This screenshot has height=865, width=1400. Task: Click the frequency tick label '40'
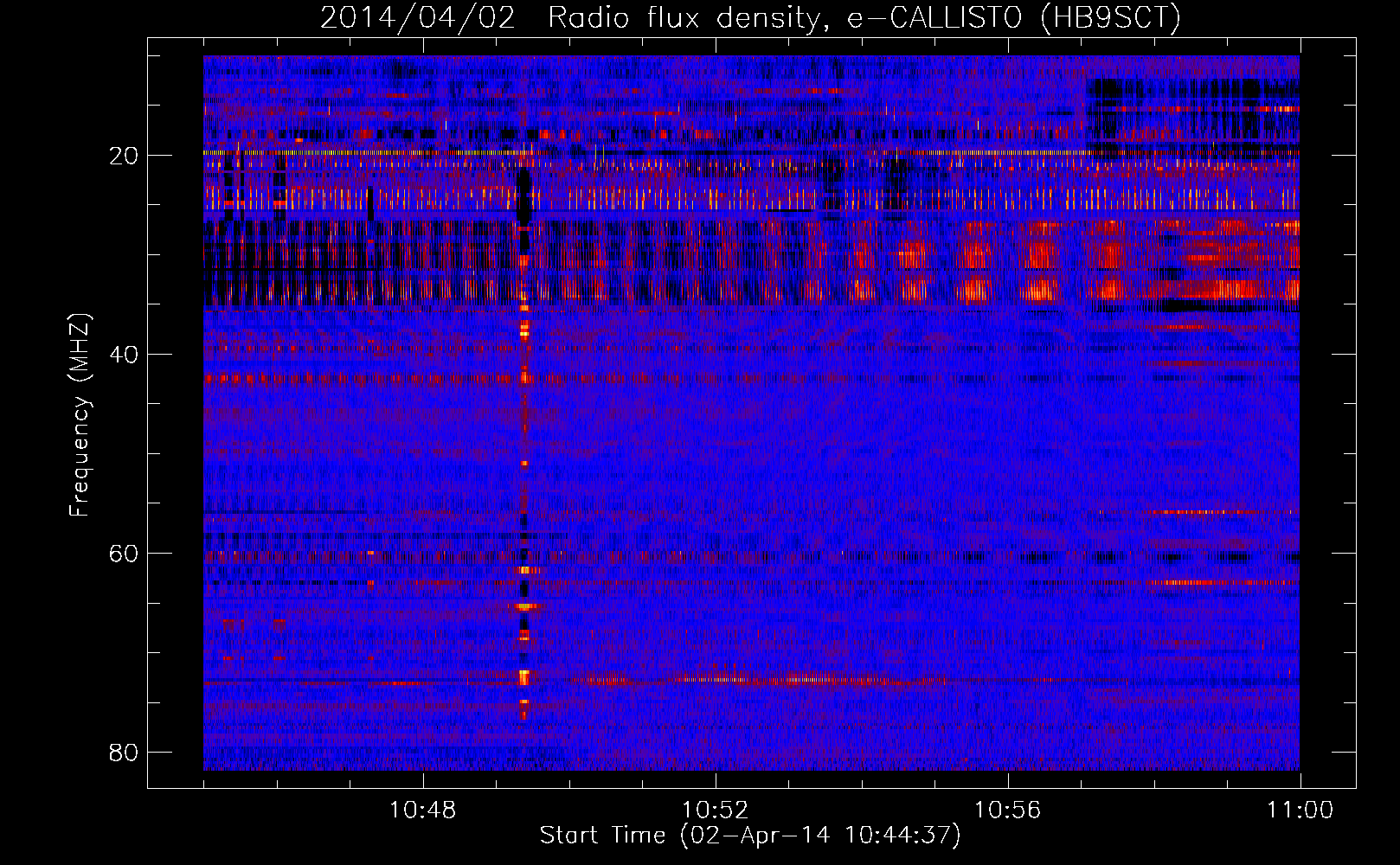124,355
